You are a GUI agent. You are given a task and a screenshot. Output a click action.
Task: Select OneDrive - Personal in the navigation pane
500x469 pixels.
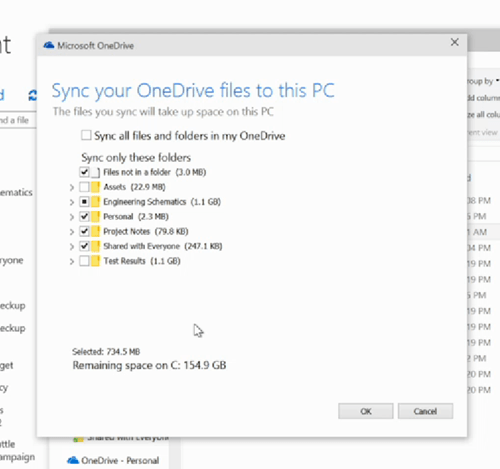point(113,460)
